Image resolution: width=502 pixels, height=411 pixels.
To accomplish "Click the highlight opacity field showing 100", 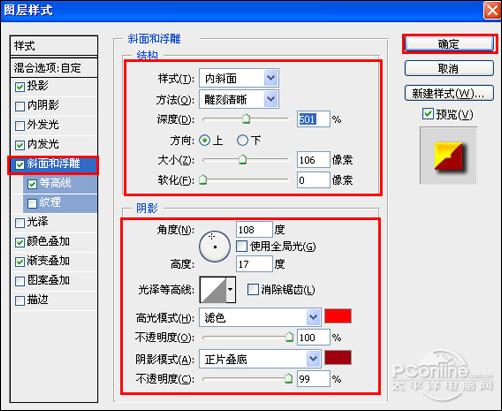I will point(313,337).
